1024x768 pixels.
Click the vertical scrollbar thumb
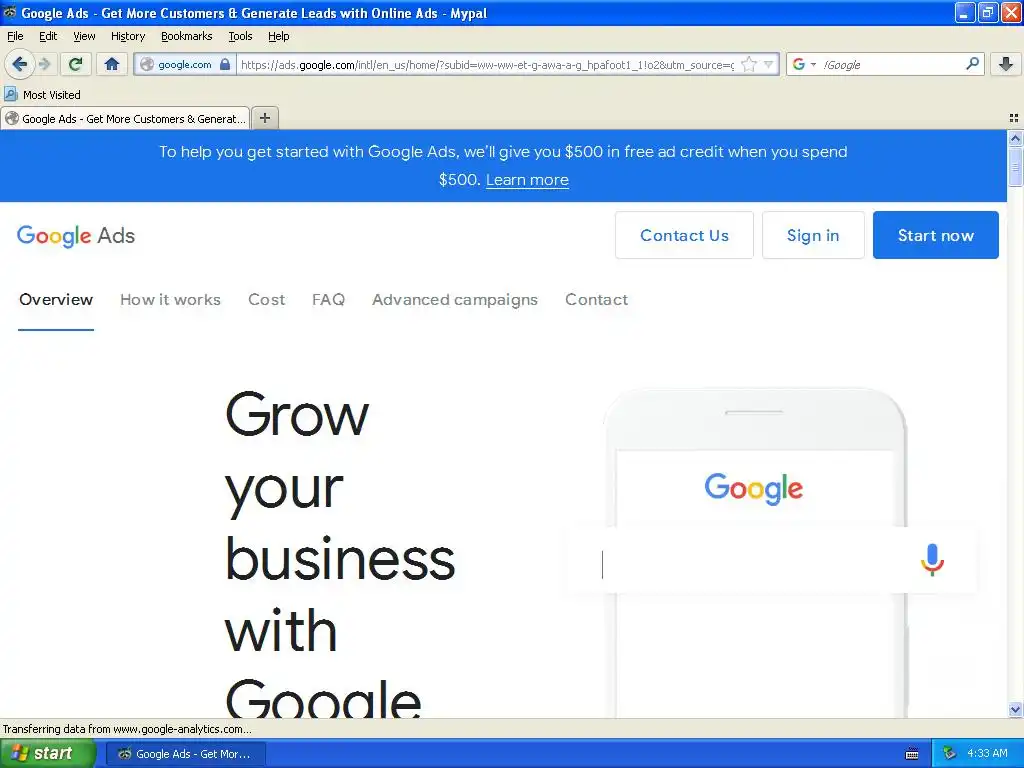coord(1015,166)
